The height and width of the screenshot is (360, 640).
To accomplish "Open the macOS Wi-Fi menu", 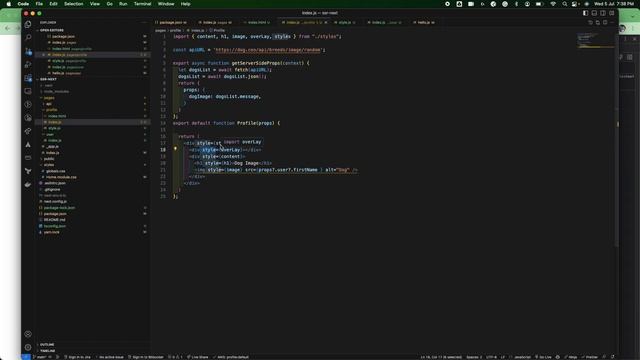I will (553, 4).
